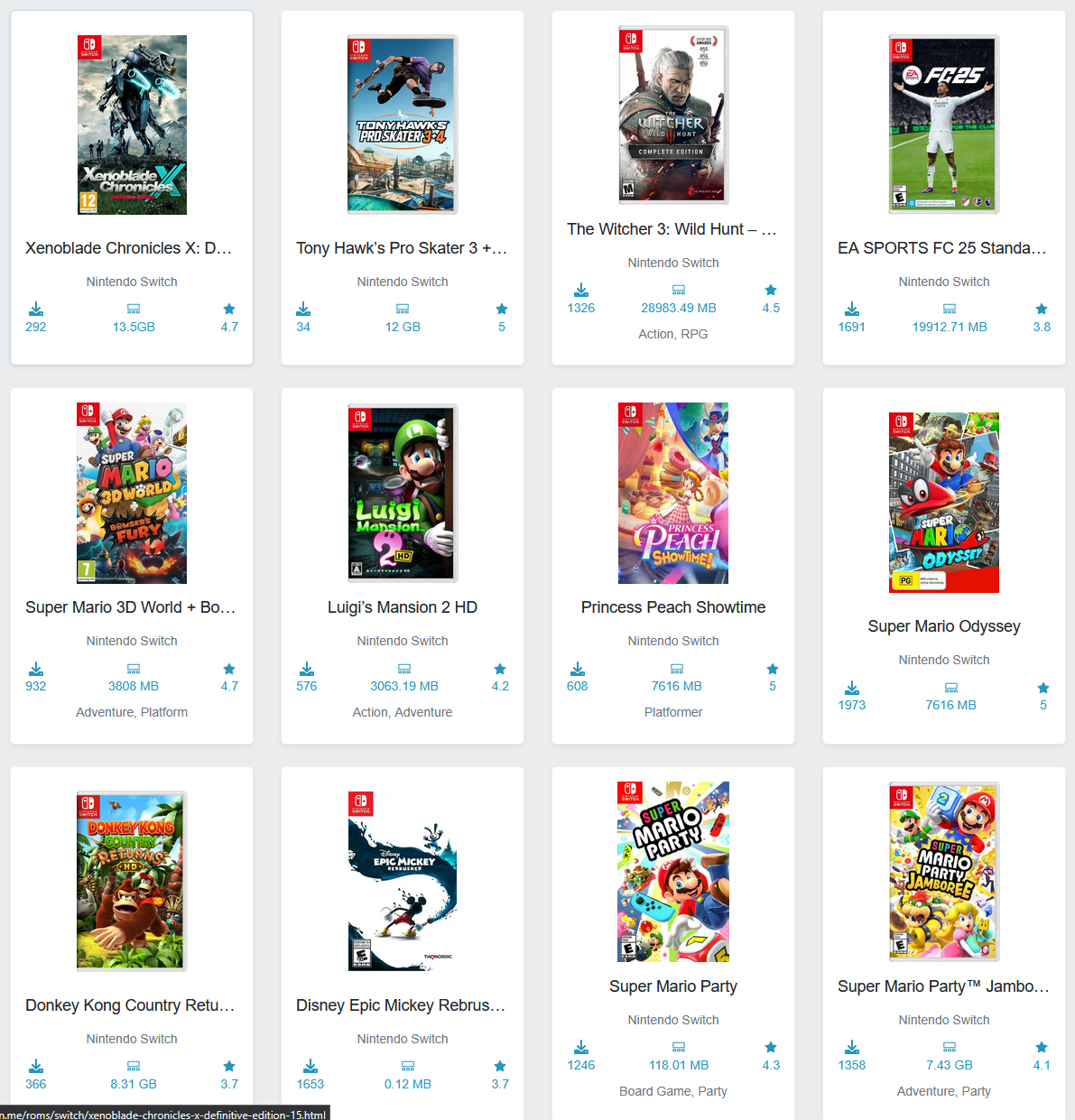Click download icon on Xenoblade Chronicles X card
The height and width of the screenshot is (1120, 1075).
click(36, 309)
